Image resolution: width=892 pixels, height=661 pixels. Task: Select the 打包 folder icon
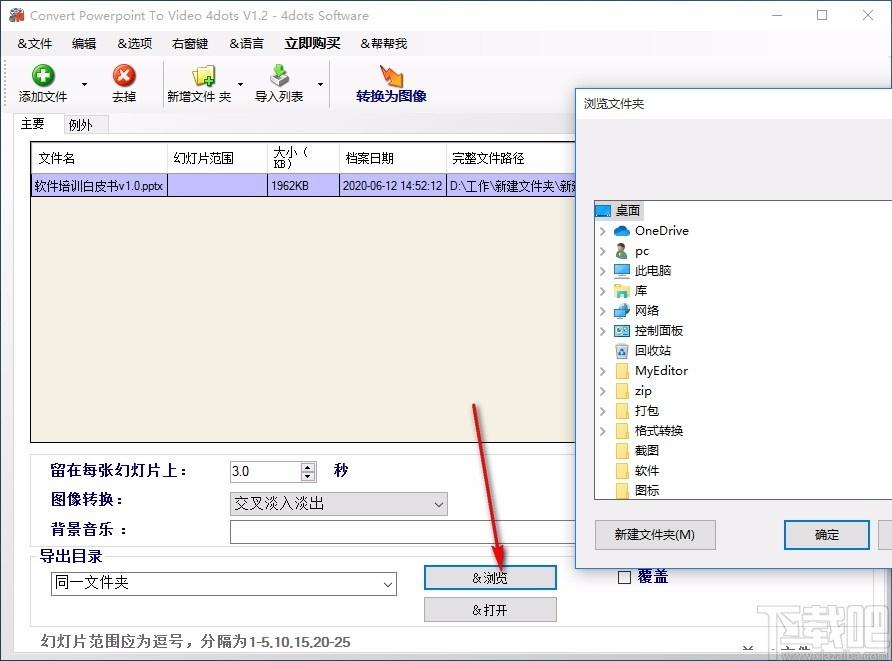click(x=622, y=411)
